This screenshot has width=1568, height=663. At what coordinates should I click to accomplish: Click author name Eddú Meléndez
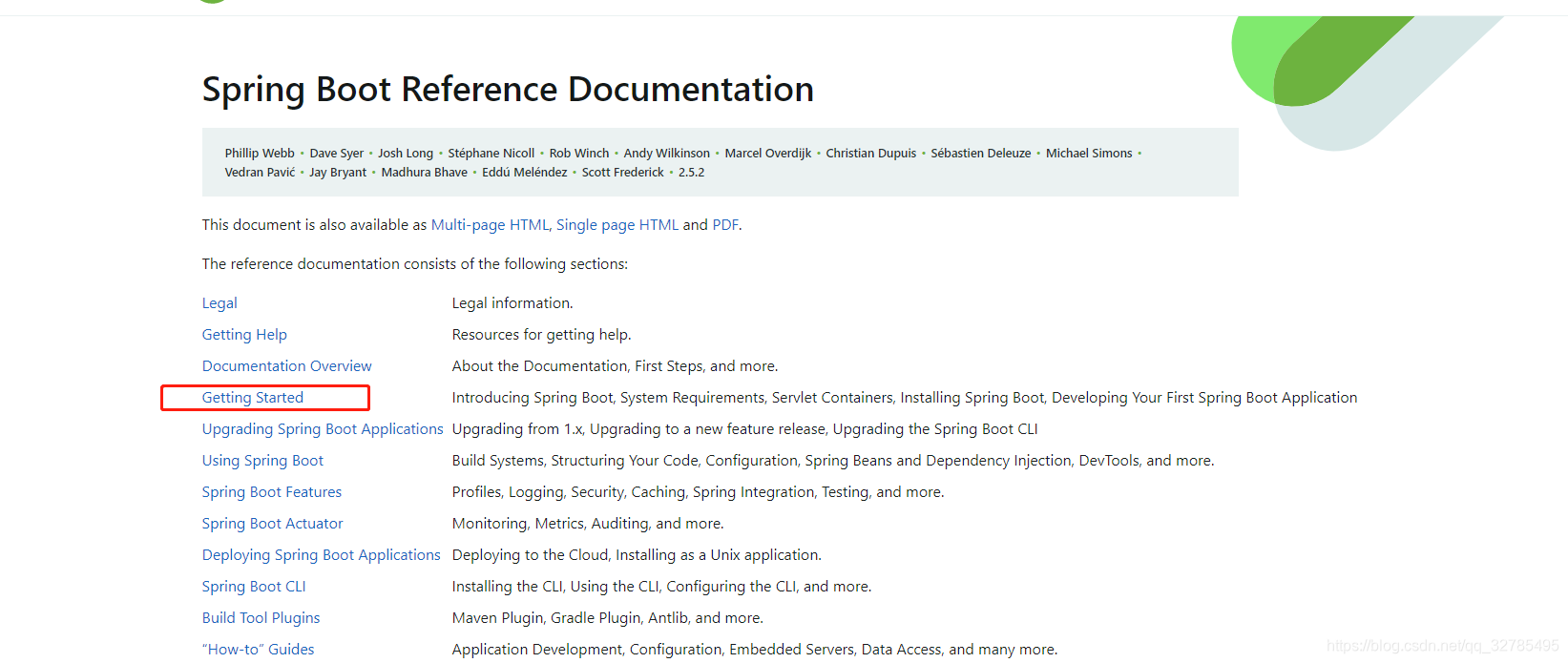tap(525, 173)
